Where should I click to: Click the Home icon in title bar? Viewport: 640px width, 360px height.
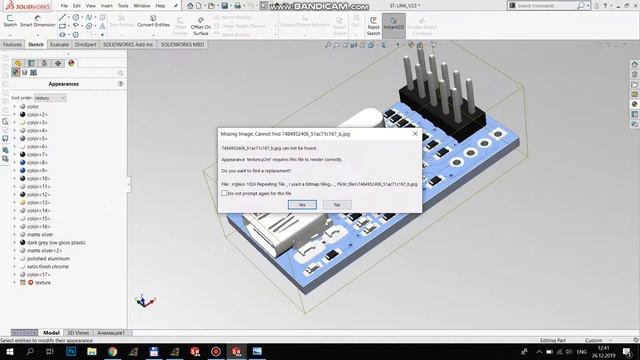click(190, 6)
